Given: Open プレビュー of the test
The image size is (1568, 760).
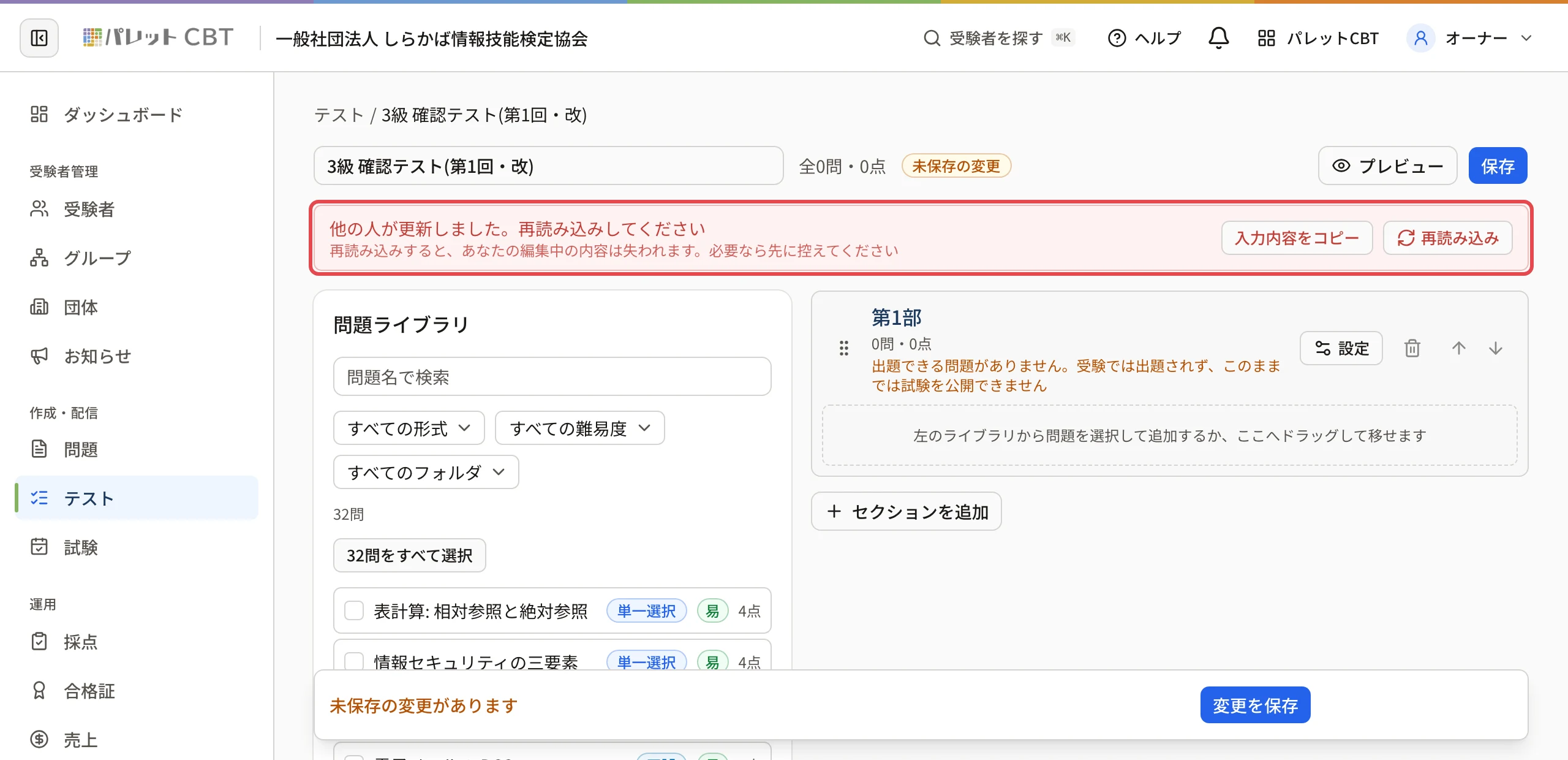Looking at the screenshot, I should coord(1387,166).
